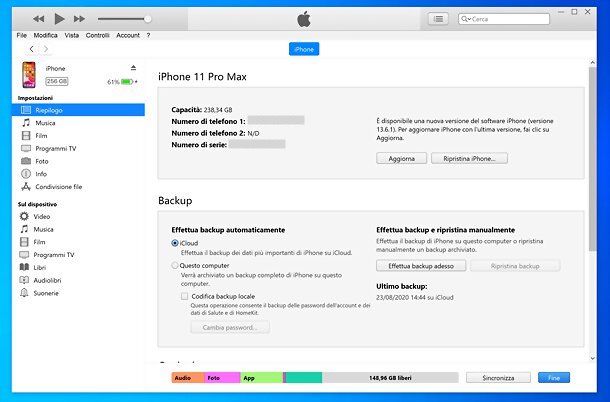This screenshot has width=610, height=402.
Task: Open Programmi TV under Sul dispositivo
Action: pyautogui.click(x=54, y=255)
